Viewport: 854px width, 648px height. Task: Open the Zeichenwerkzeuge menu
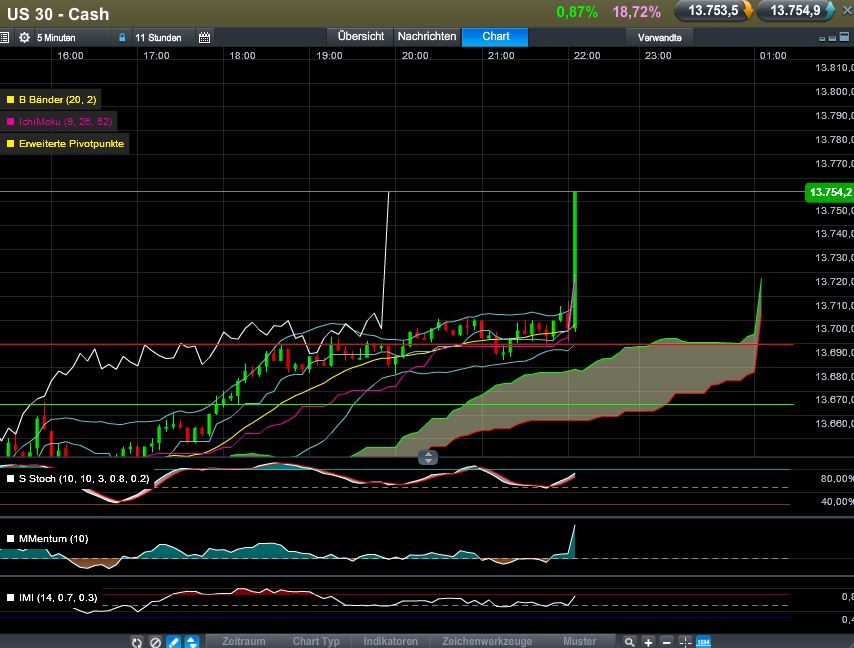point(487,641)
